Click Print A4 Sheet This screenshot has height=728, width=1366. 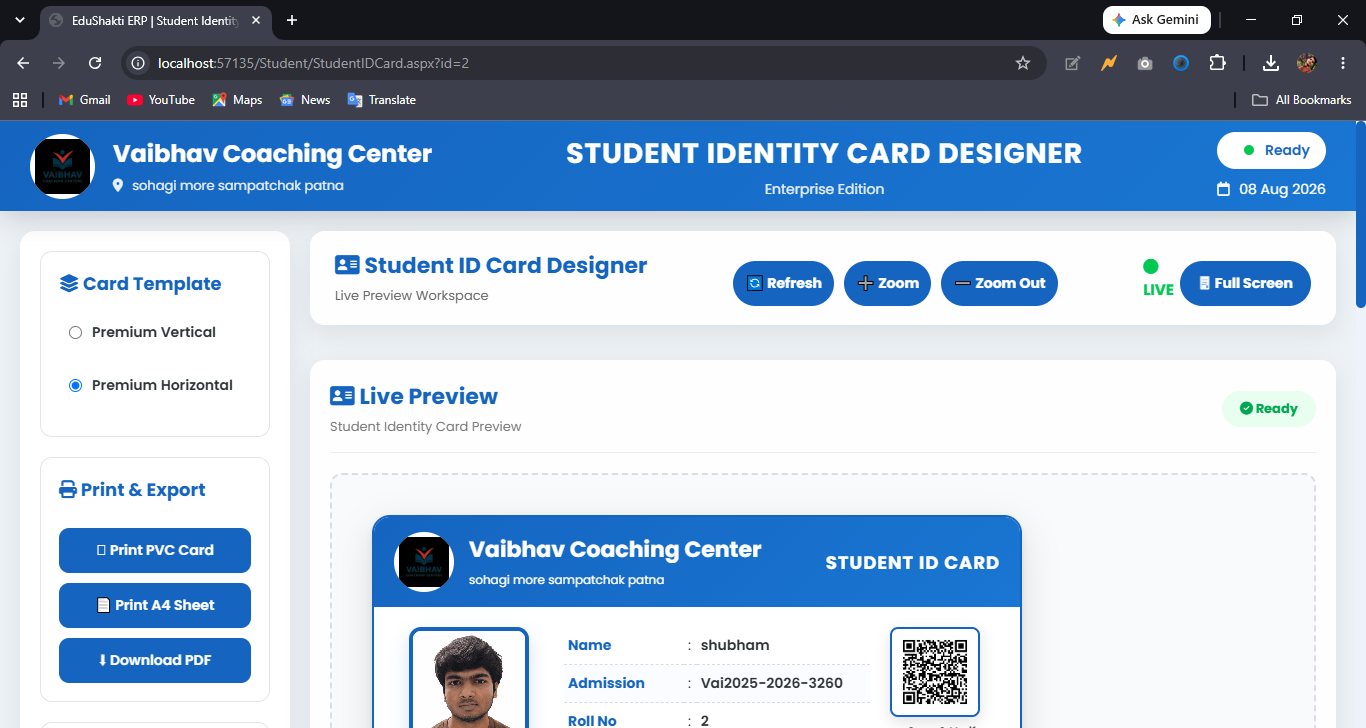(x=155, y=605)
